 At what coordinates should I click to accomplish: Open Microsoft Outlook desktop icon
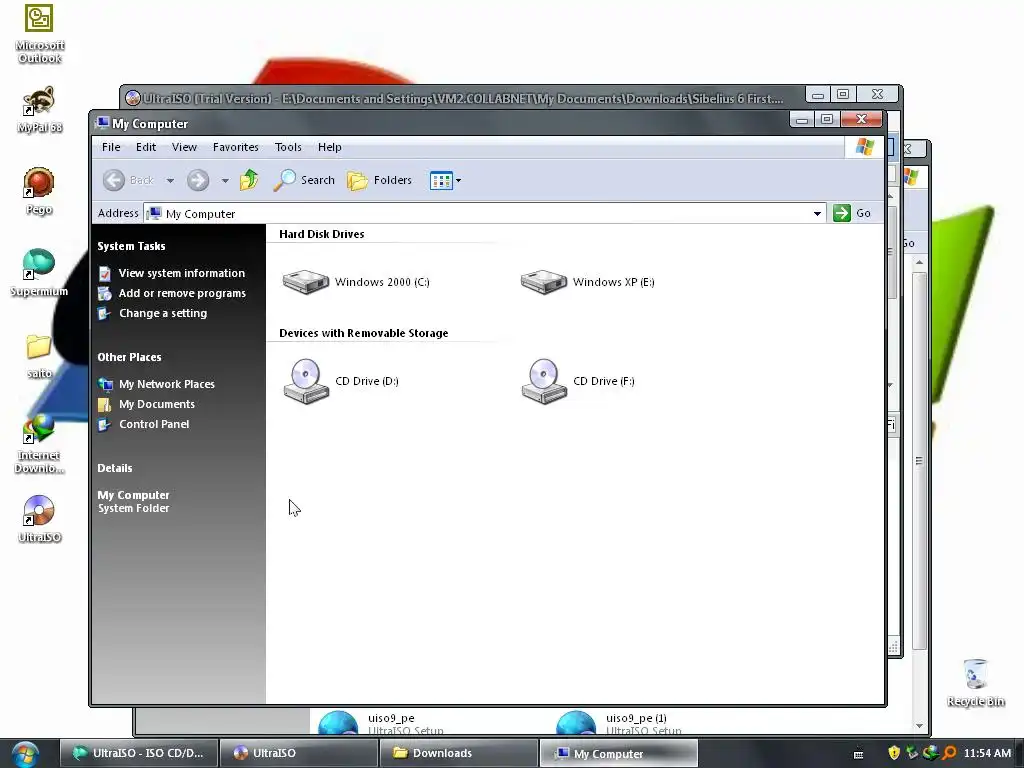(39, 34)
